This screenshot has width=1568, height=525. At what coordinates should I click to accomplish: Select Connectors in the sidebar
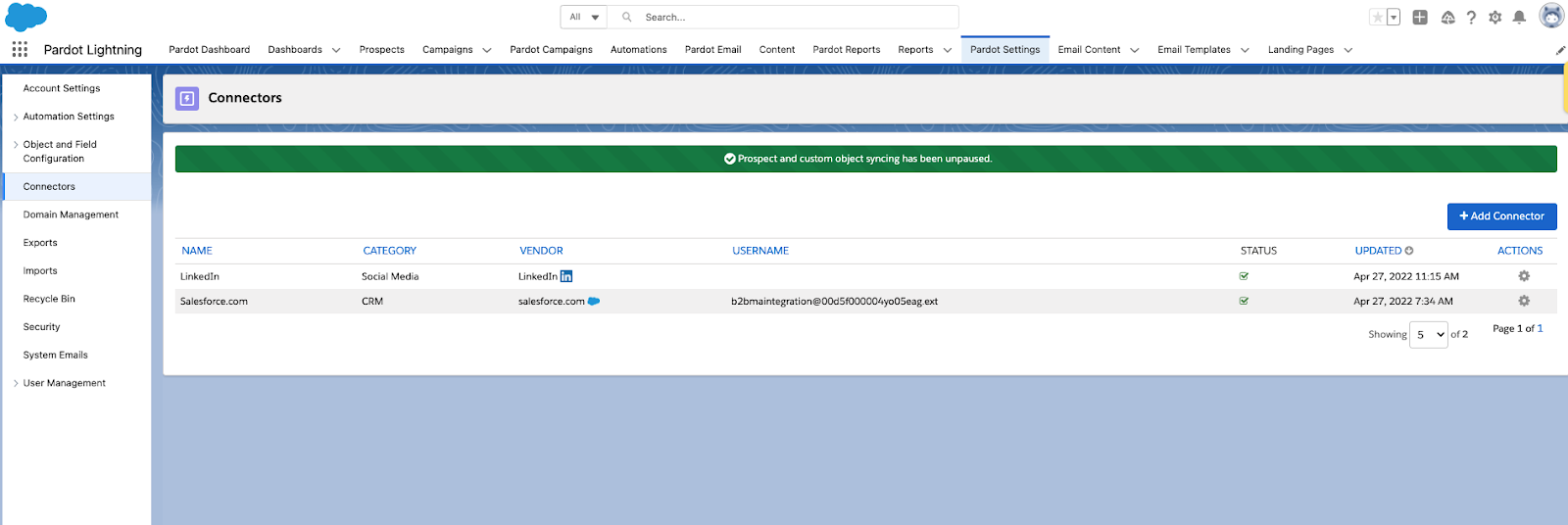[x=77, y=187]
